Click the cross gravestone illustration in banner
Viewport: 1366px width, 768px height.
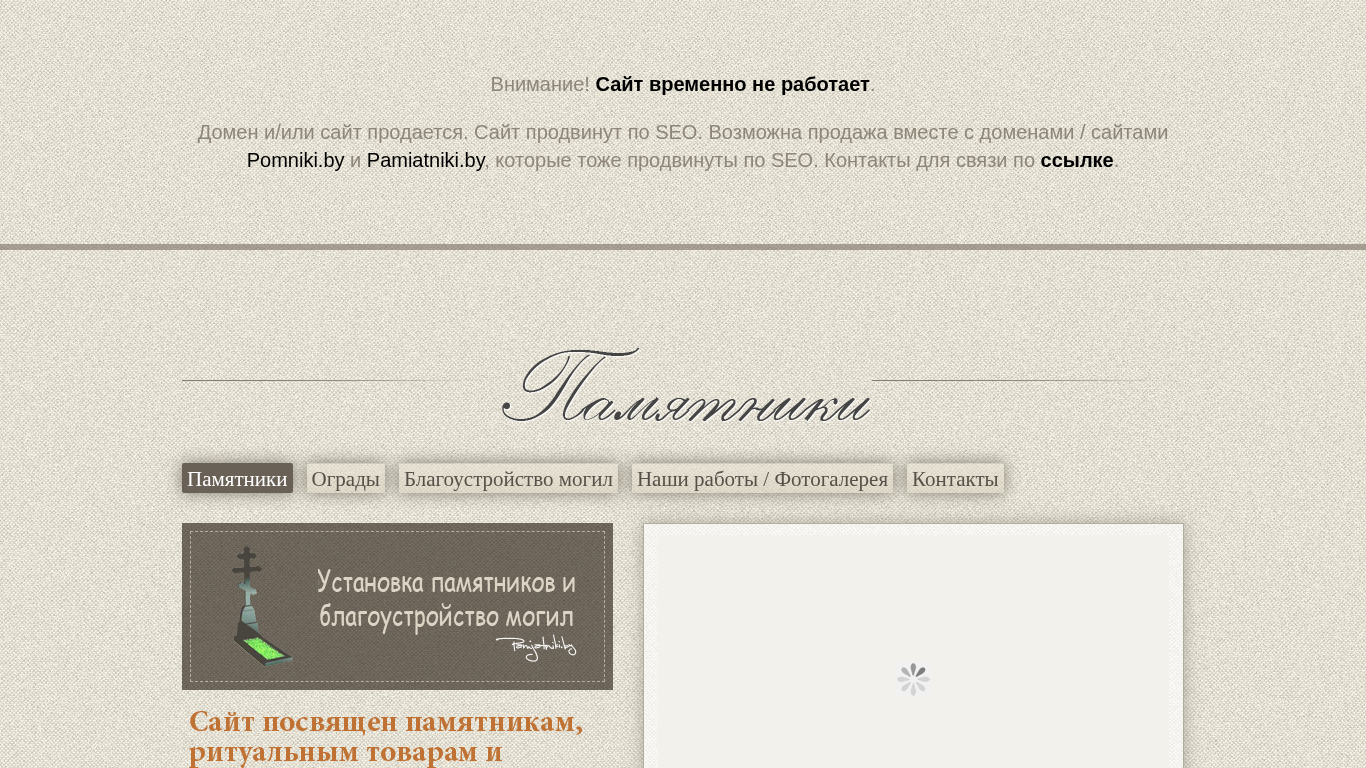260,606
